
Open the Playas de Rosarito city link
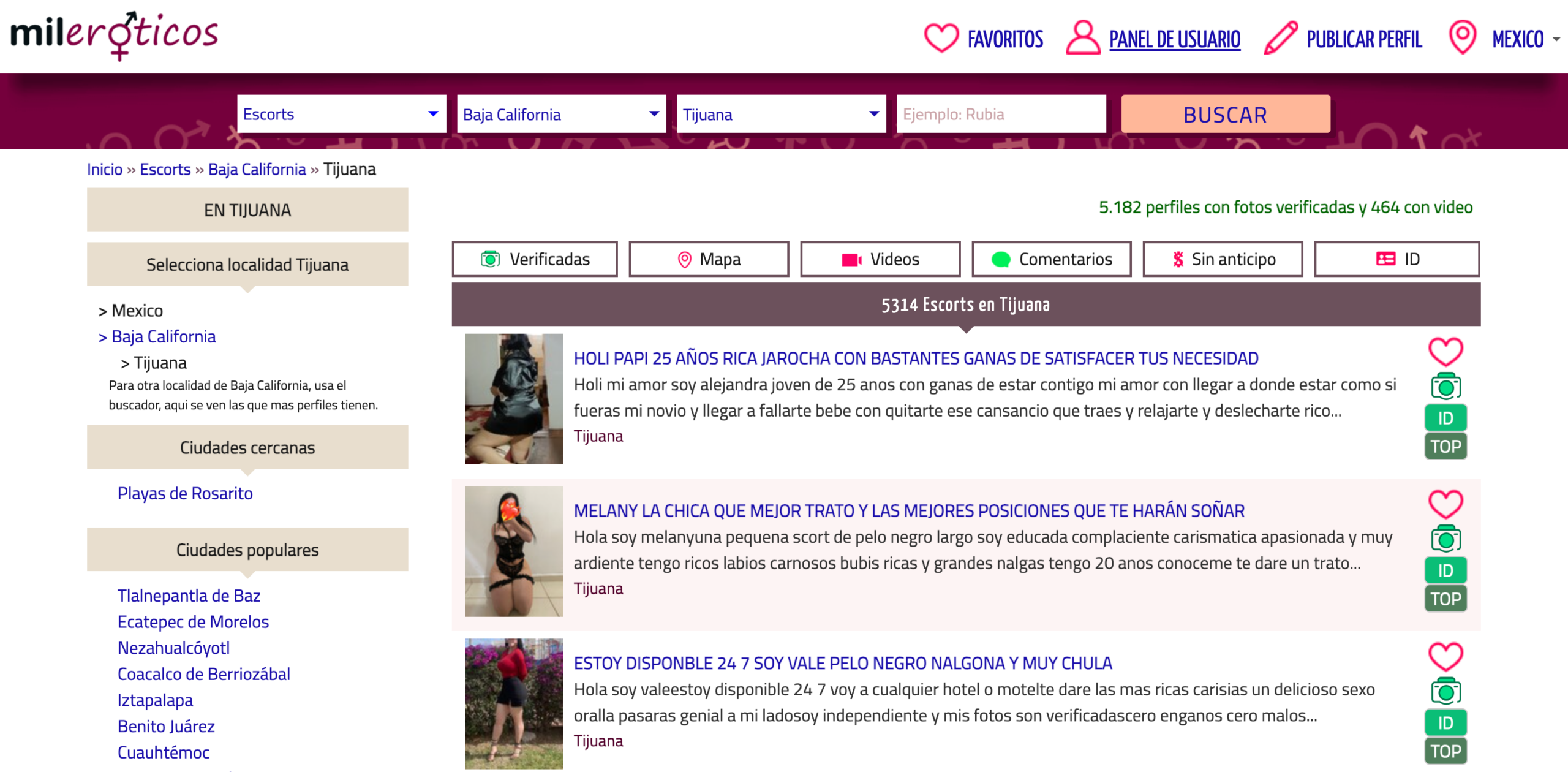pos(185,493)
